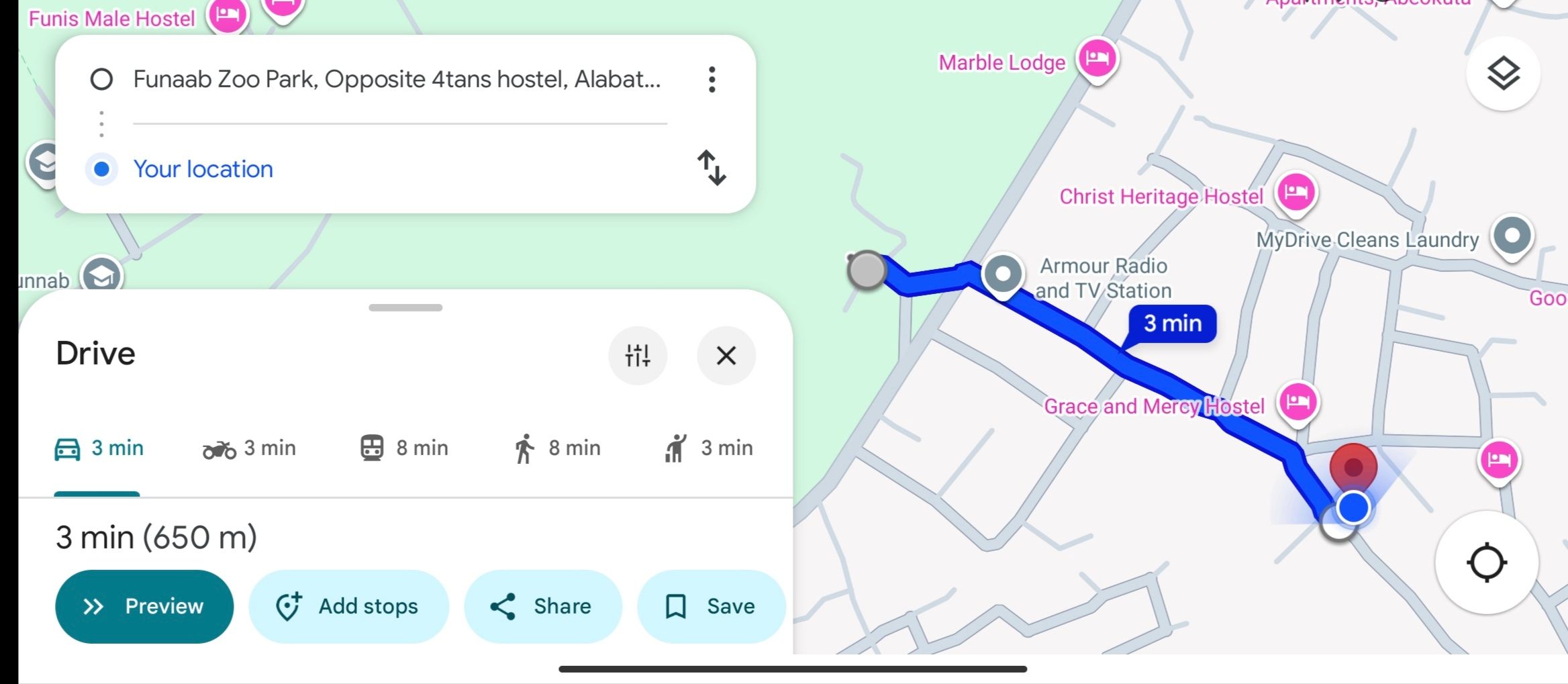This screenshot has width=1568, height=684.
Task: Tap the Marble Lodge hotel pin
Action: pos(1097,59)
